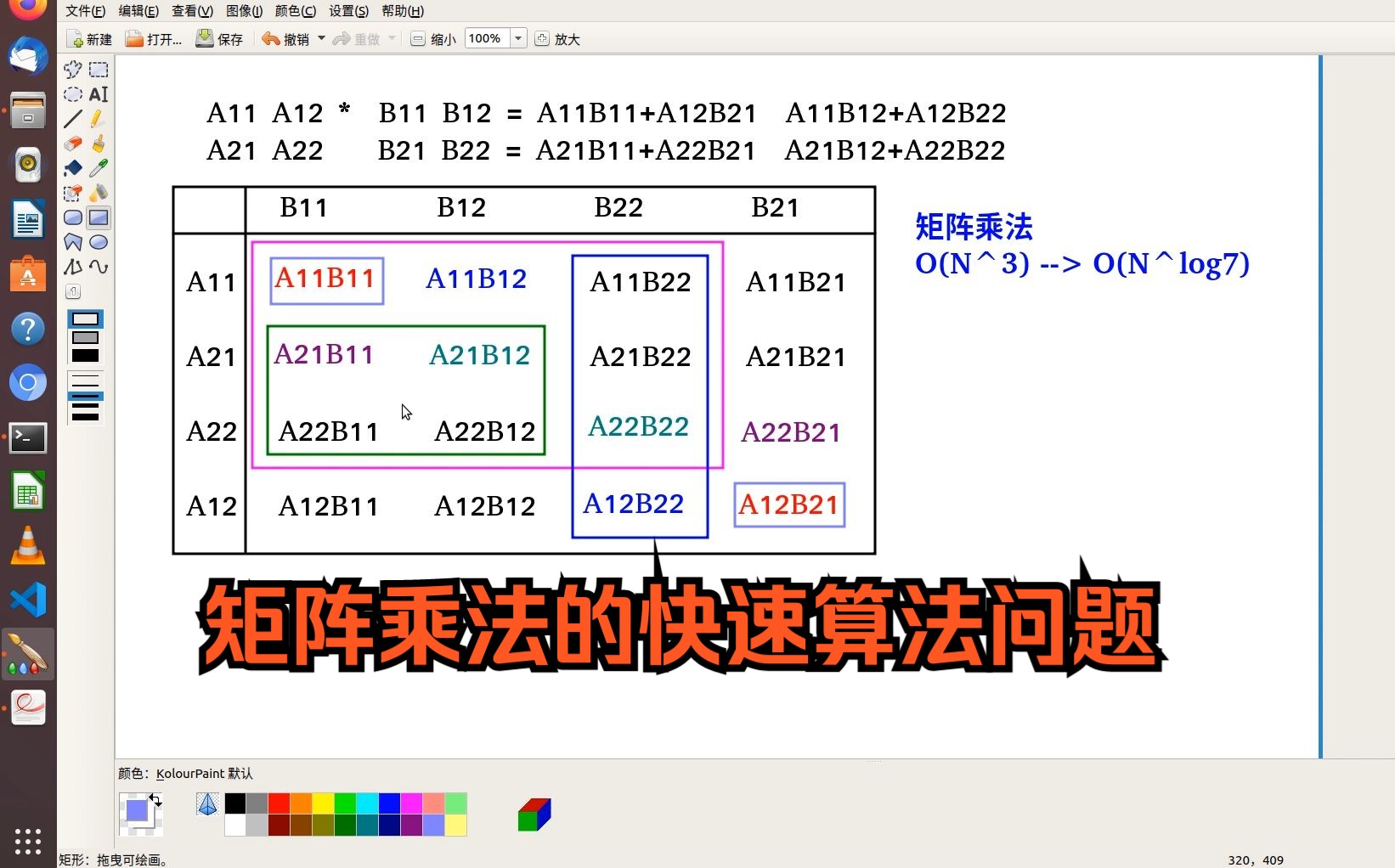The image size is (1395, 868).
Task: Launch Visual Studio Code from dock
Action: tap(28, 600)
